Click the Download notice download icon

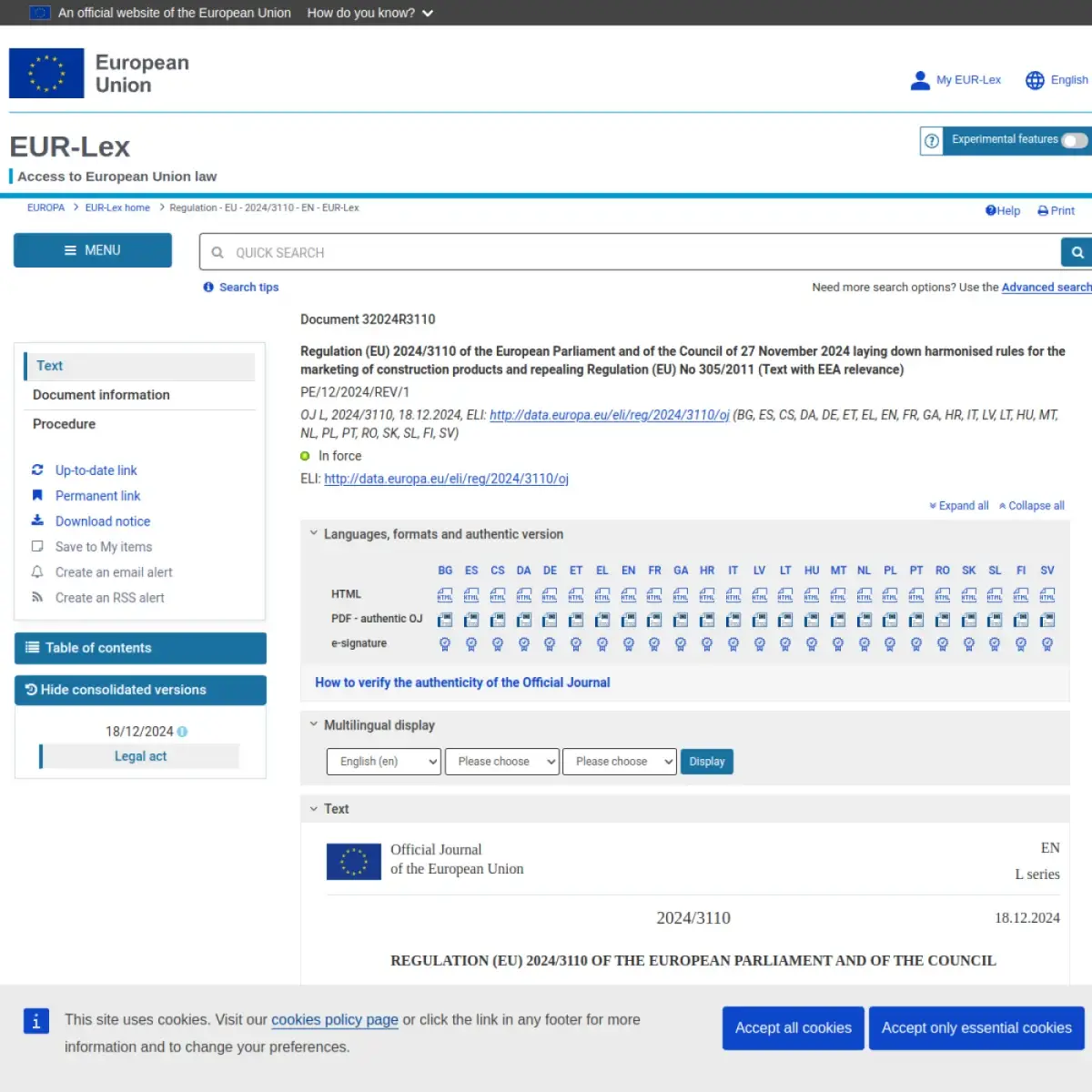(37, 521)
